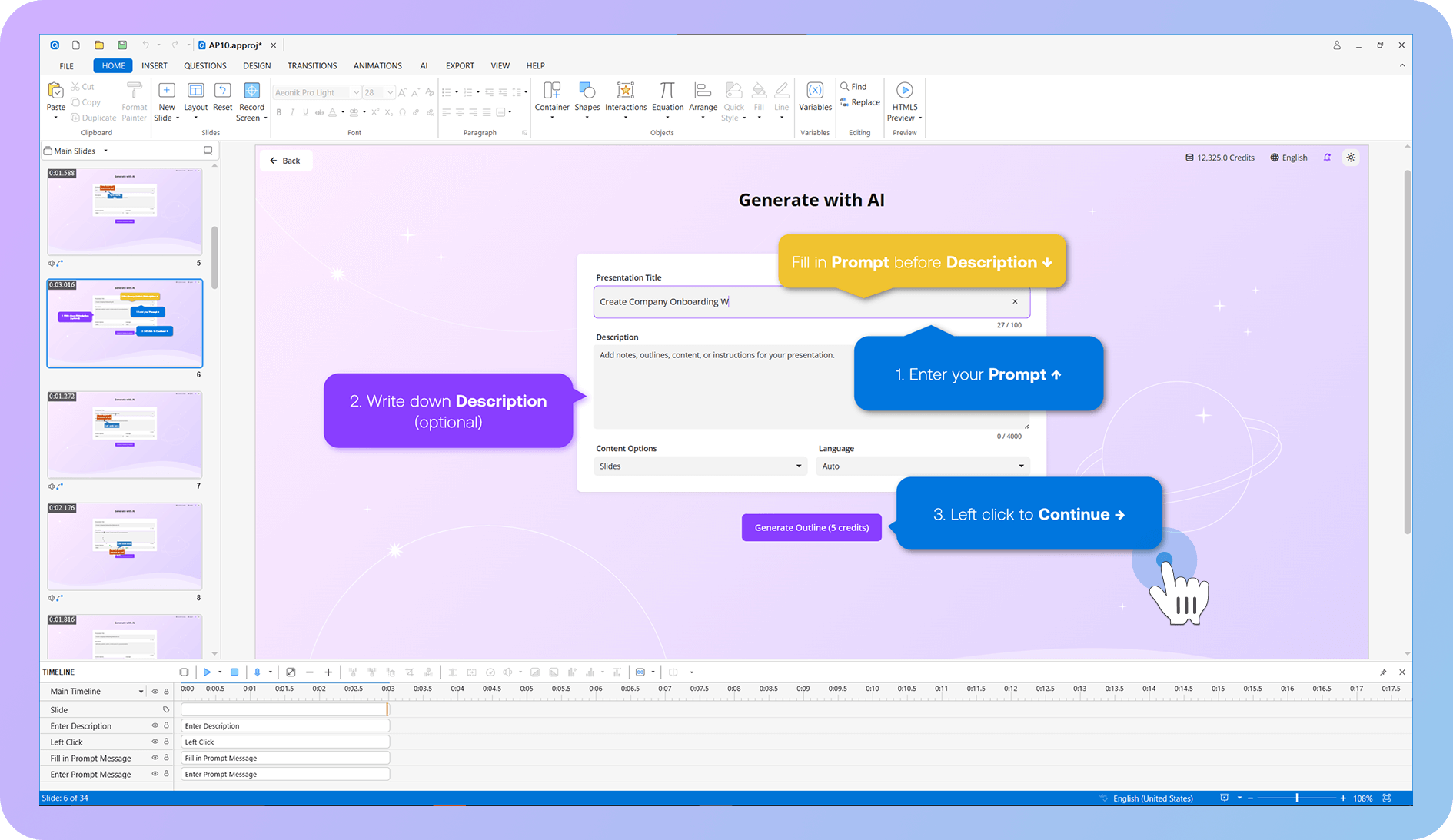Click Generate Outline (5 credits) button

click(811, 528)
